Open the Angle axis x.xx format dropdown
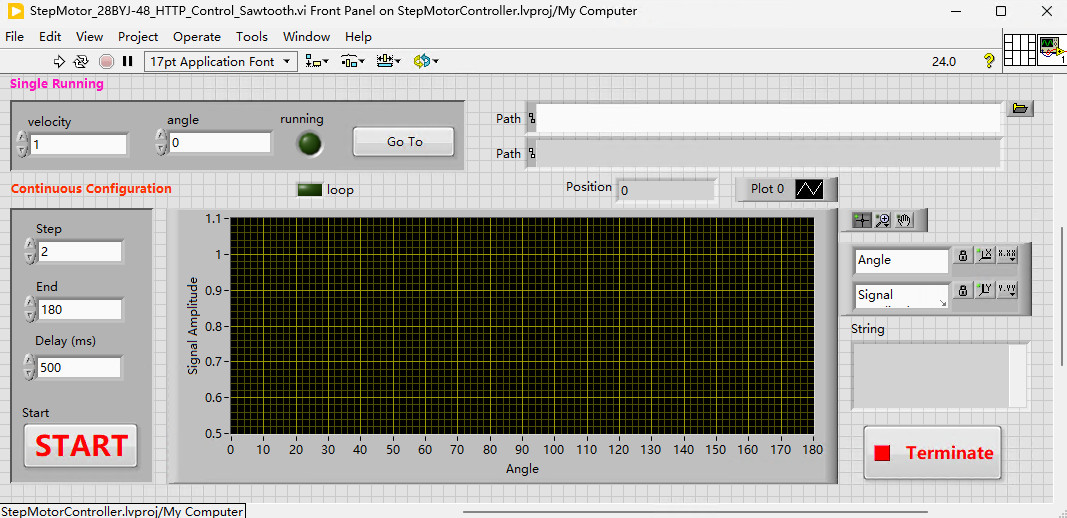The height and width of the screenshot is (518, 1067). pyautogui.click(x=1007, y=256)
